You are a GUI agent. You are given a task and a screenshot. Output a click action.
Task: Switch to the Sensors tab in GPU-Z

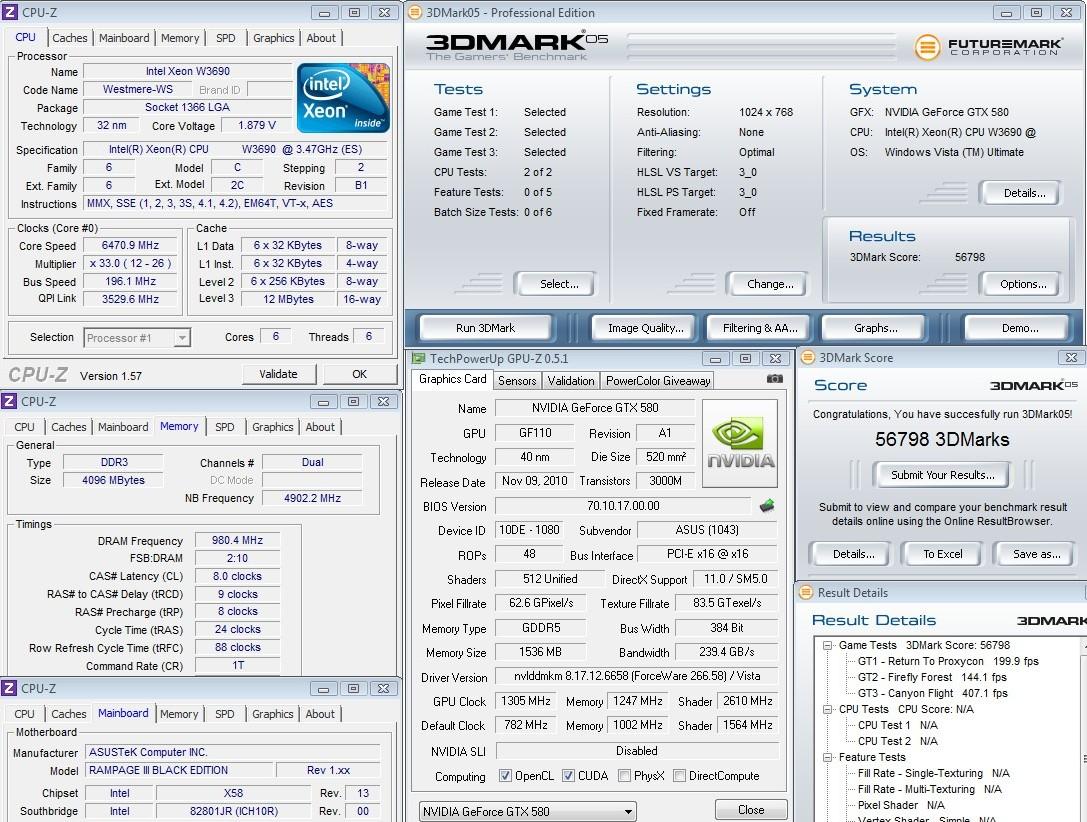click(x=517, y=381)
